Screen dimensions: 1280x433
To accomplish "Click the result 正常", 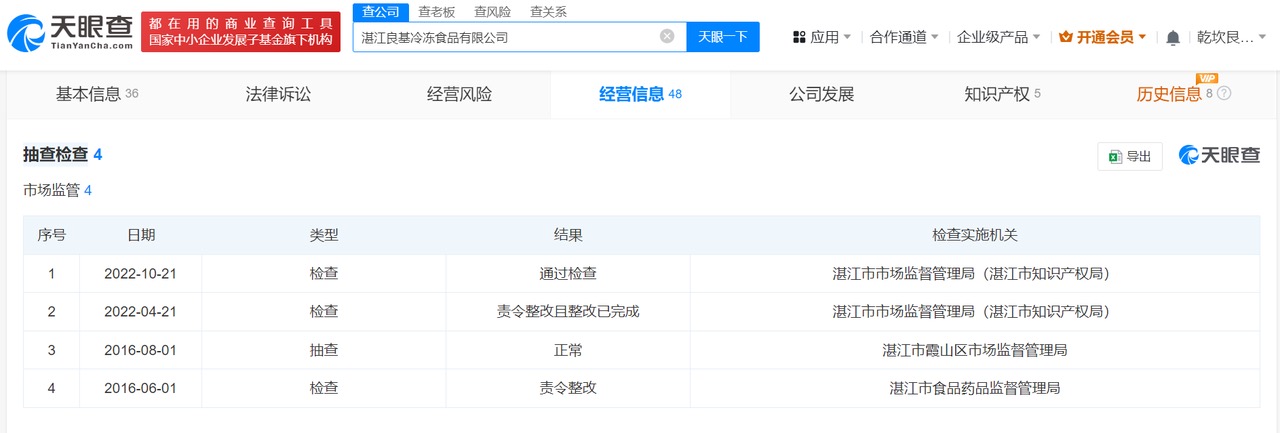I will 568,349.
